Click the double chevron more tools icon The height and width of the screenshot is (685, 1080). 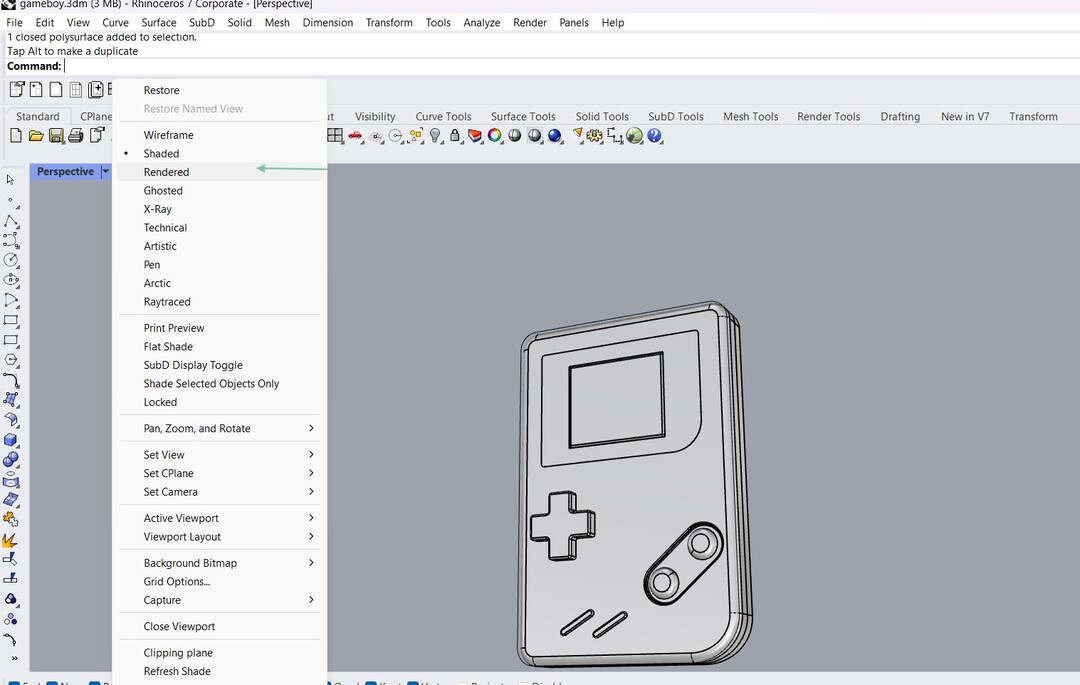coord(14,658)
